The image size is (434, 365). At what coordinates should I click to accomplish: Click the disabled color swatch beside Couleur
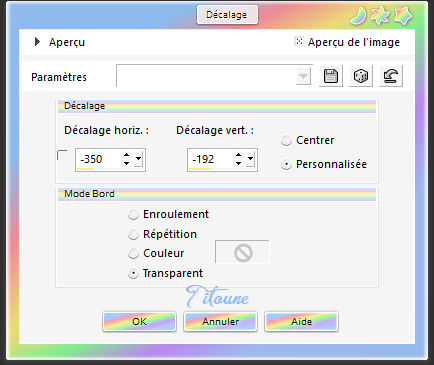(x=242, y=252)
